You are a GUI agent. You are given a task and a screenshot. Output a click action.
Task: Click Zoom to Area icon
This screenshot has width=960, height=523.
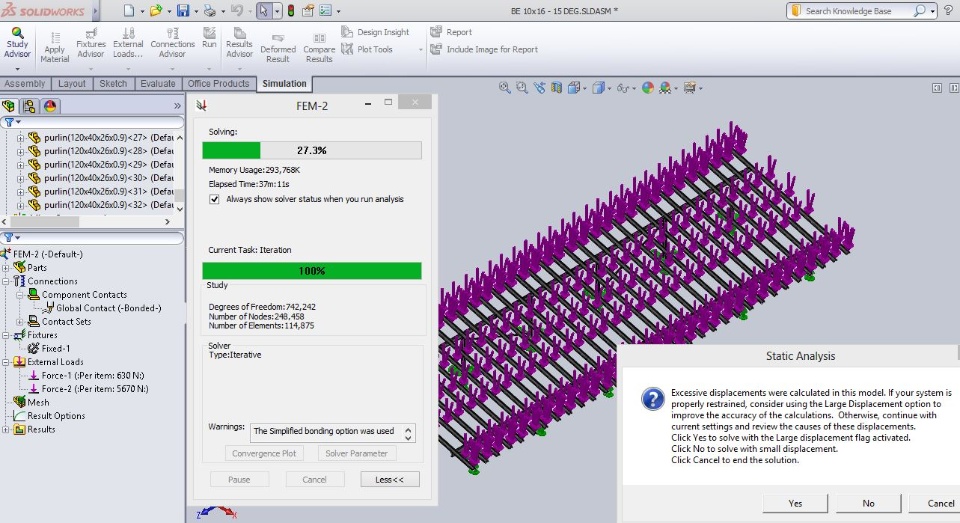coord(522,88)
